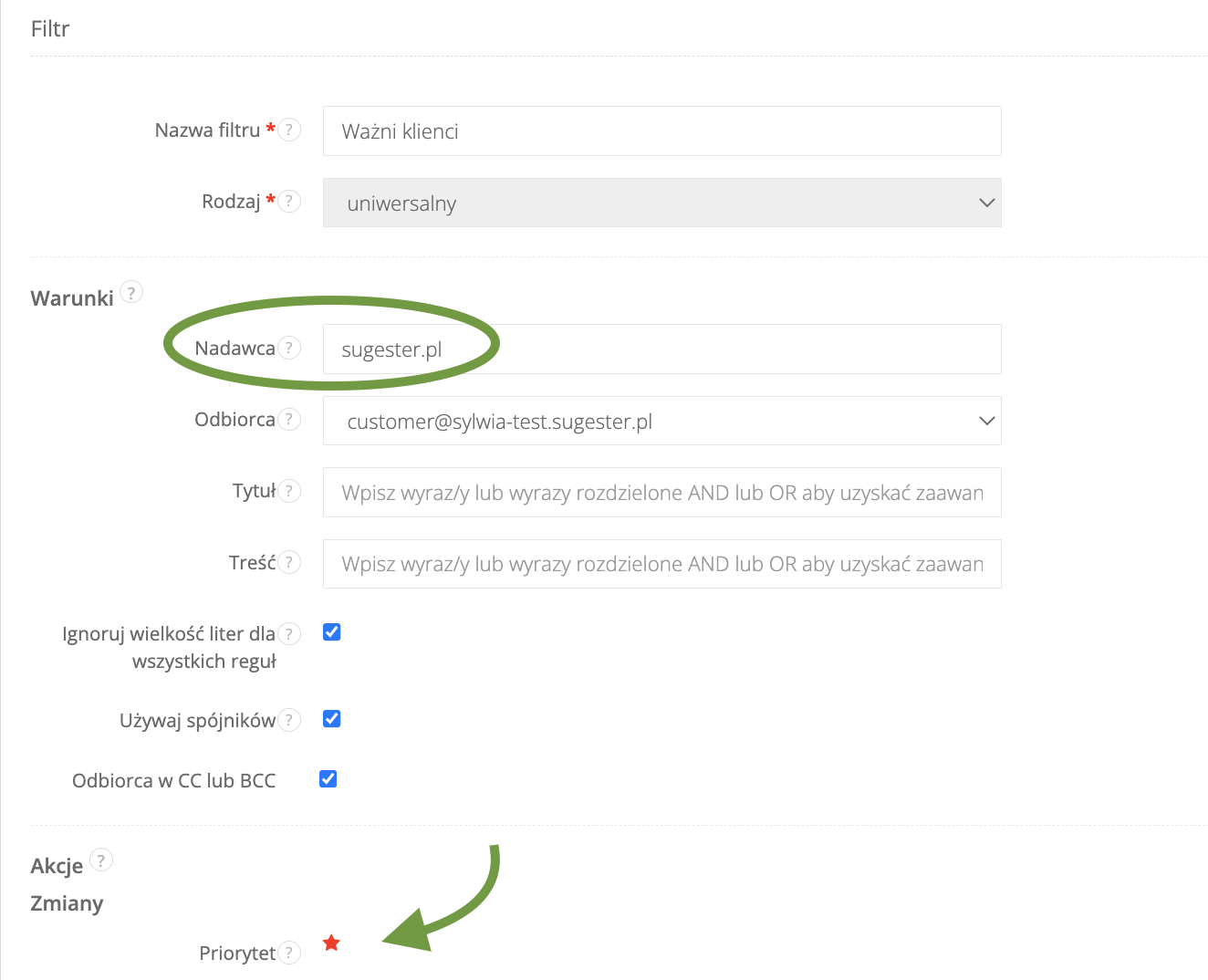Click the Odbiorca w CC lub BCC label
Image resolution: width=1208 pixels, height=980 pixels.
click(x=174, y=780)
